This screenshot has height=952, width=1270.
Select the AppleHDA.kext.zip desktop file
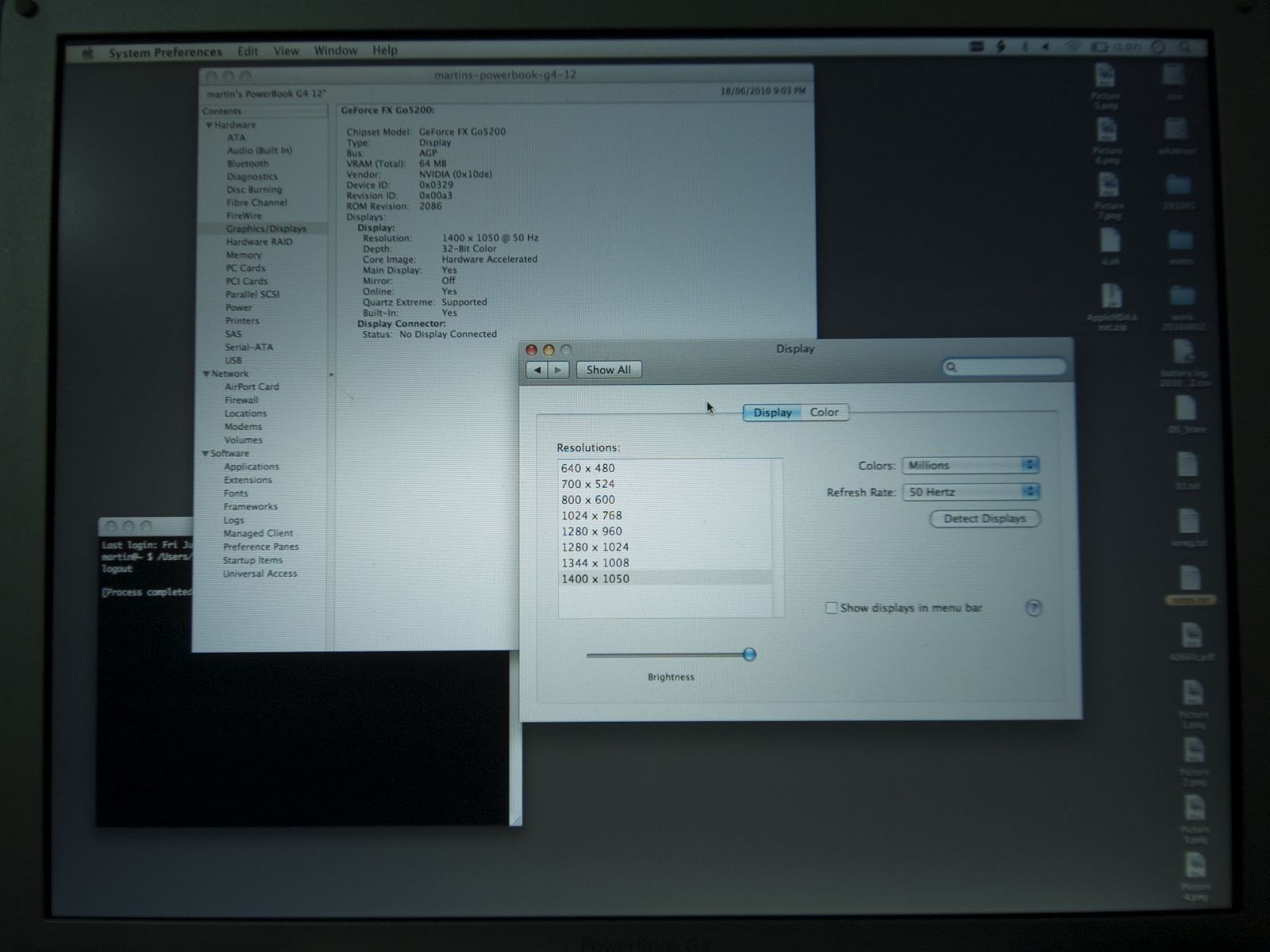click(x=1112, y=307)
